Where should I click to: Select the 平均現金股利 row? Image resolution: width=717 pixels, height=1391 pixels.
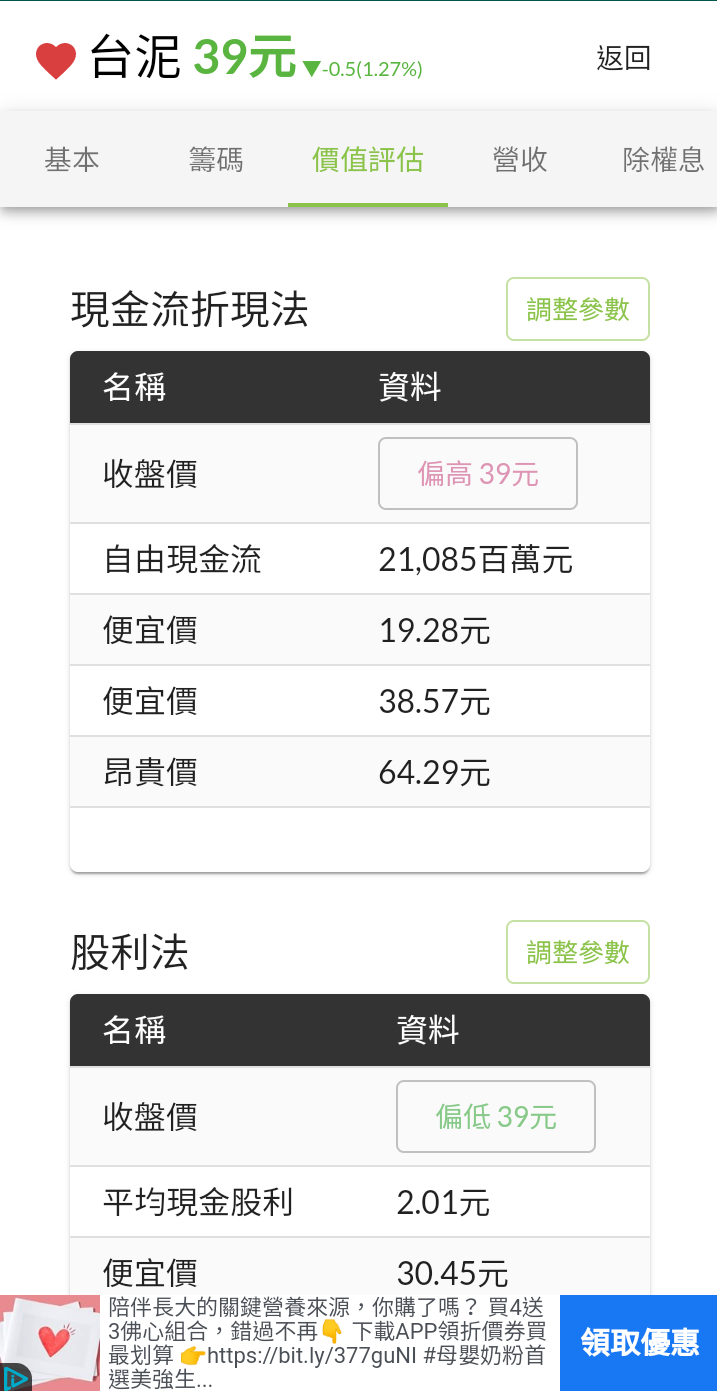tap(360, 1202)
